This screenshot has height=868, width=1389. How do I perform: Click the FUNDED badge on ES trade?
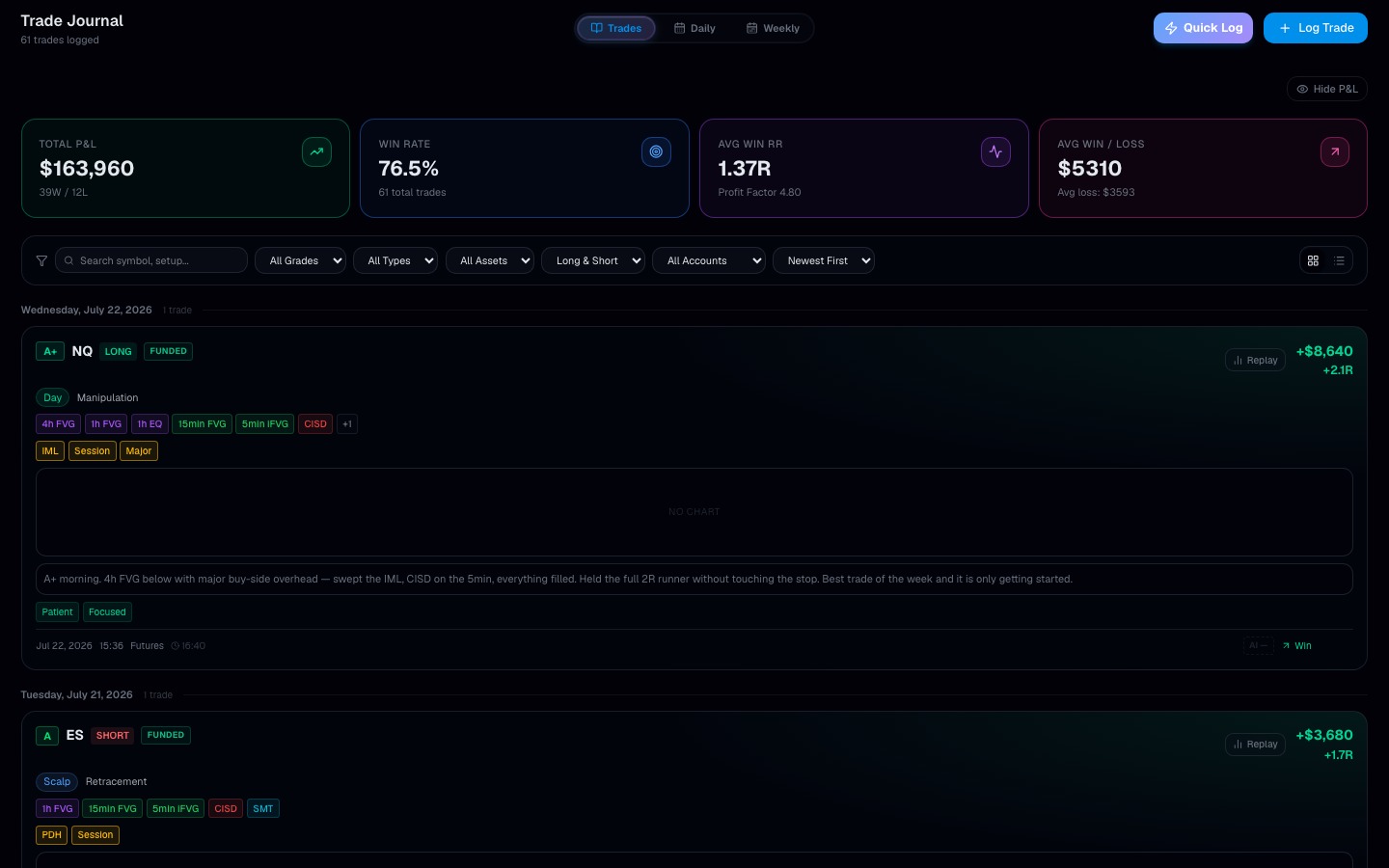[x=166, y=736]
